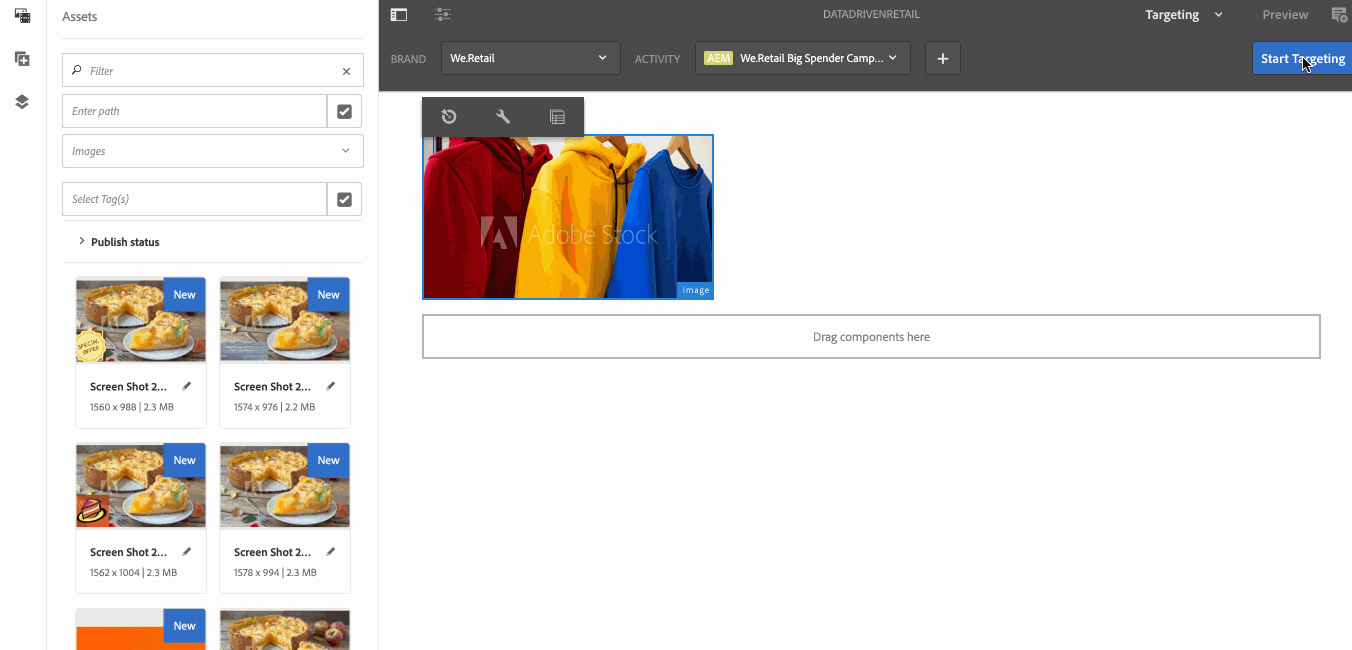Click the Enter path input field

(194, 111)
